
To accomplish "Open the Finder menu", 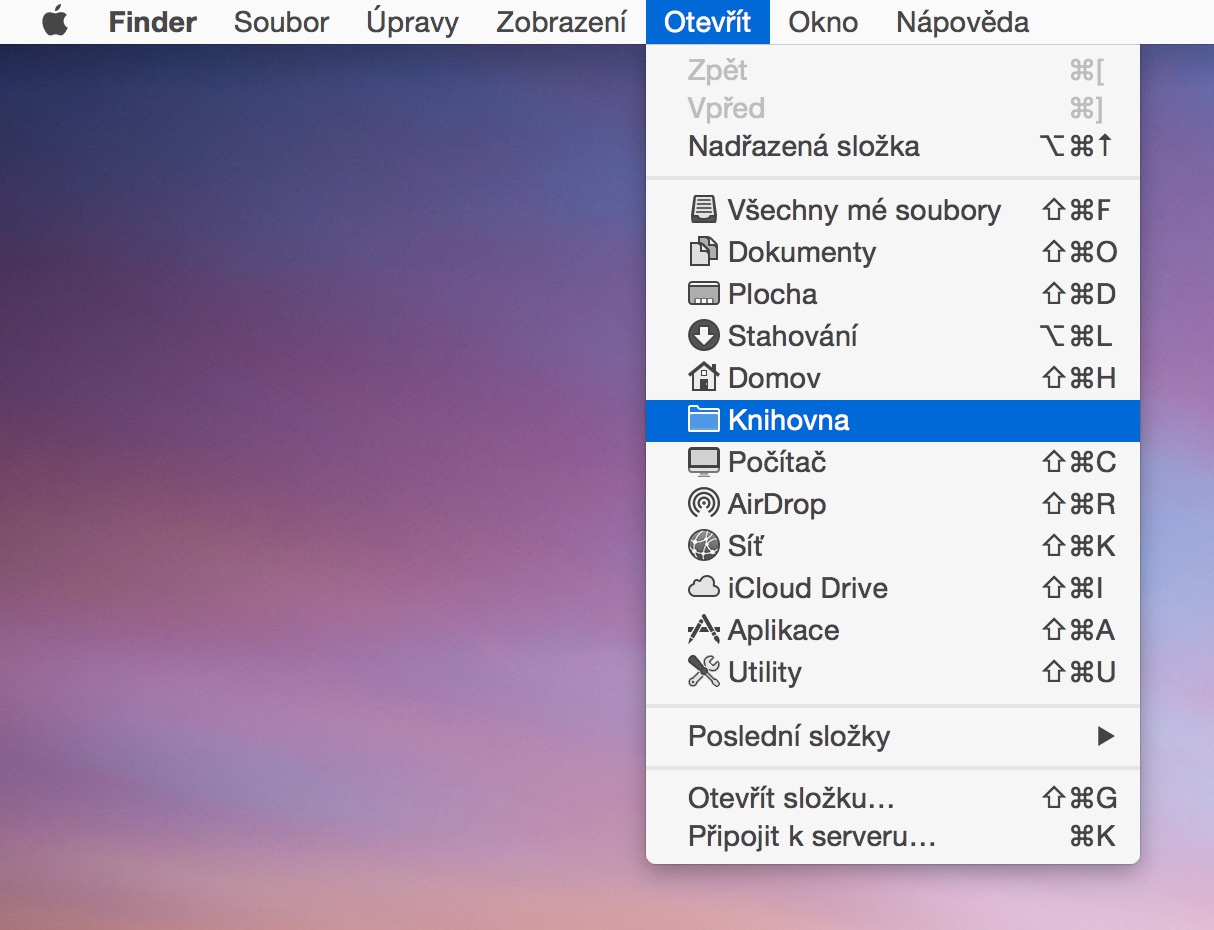I will [153, 22].
